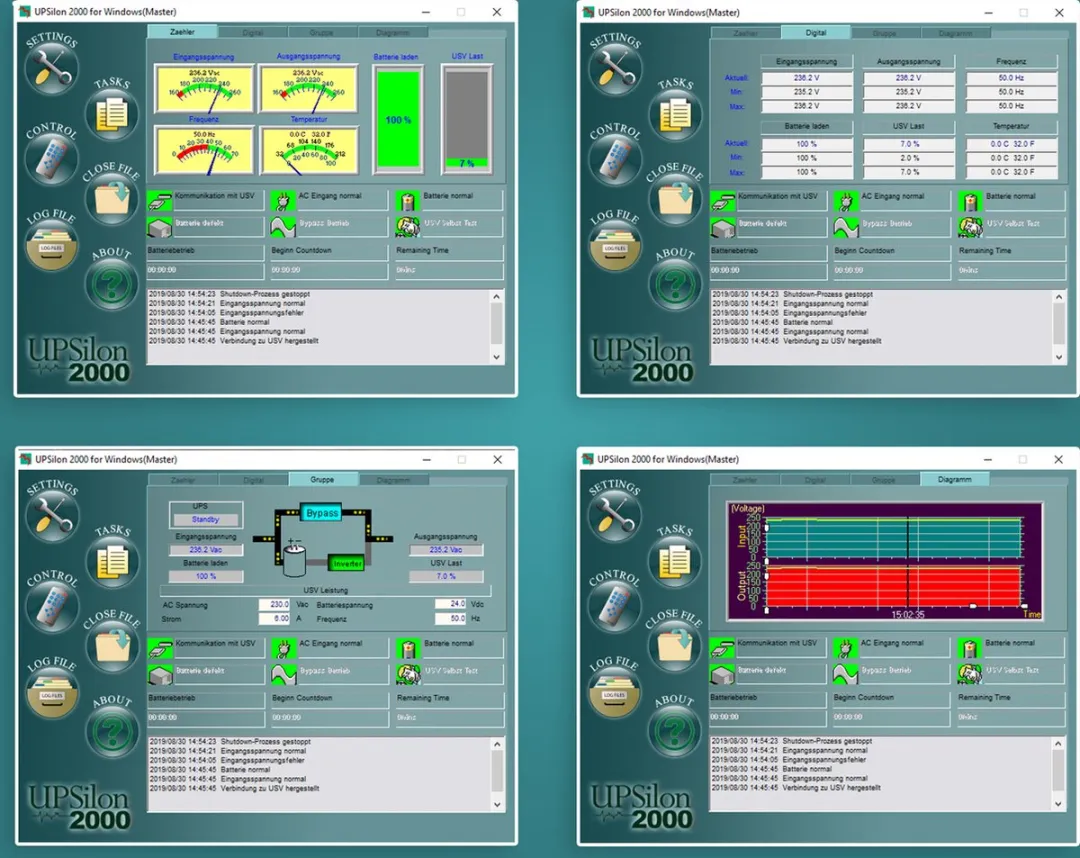The width and height of the screenshot is (1080, 858).
Task: Open Tasks icon in top-left window
Action: [x=112, y=114]
